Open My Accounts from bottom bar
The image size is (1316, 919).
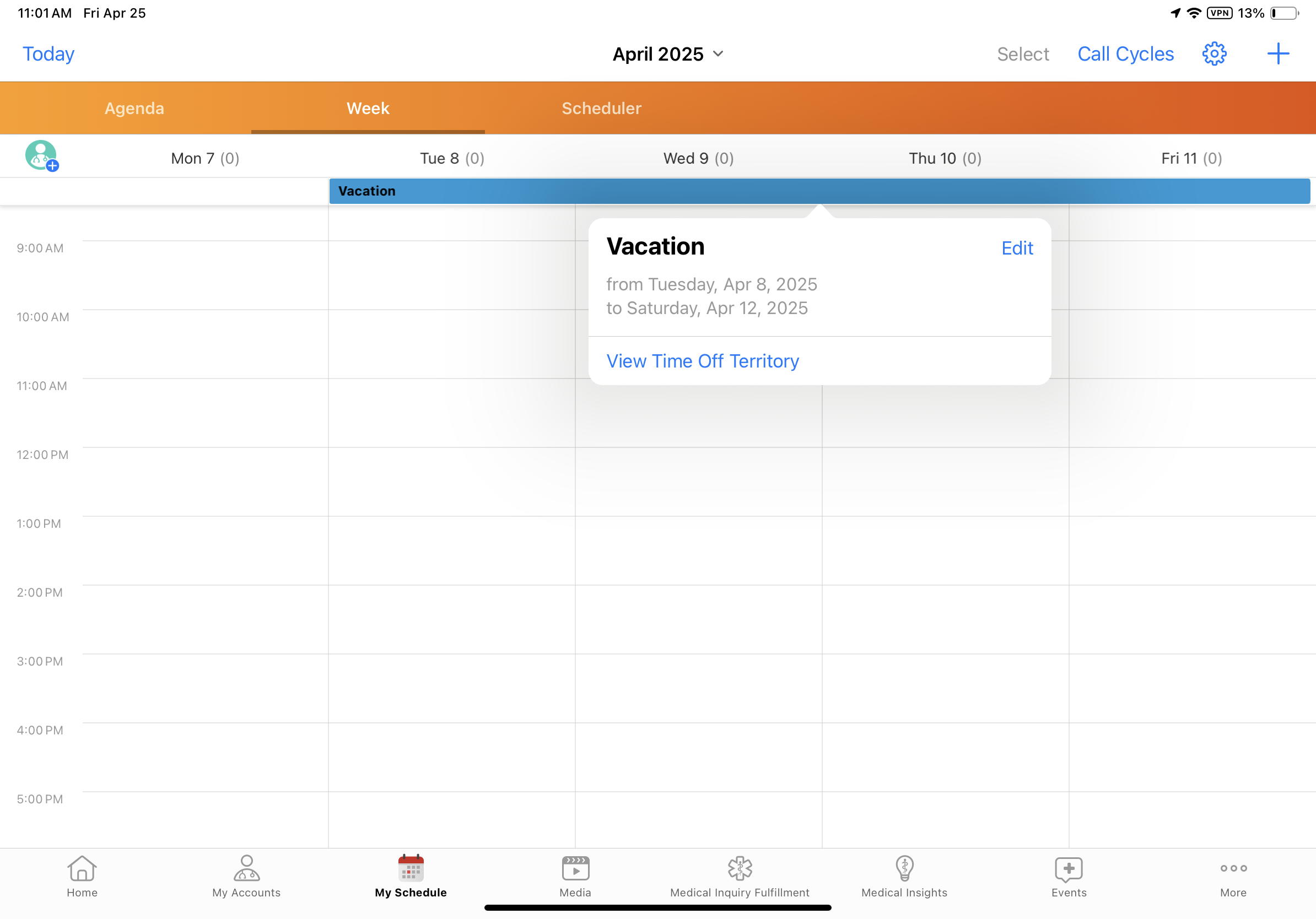click(x=246, y=875)
